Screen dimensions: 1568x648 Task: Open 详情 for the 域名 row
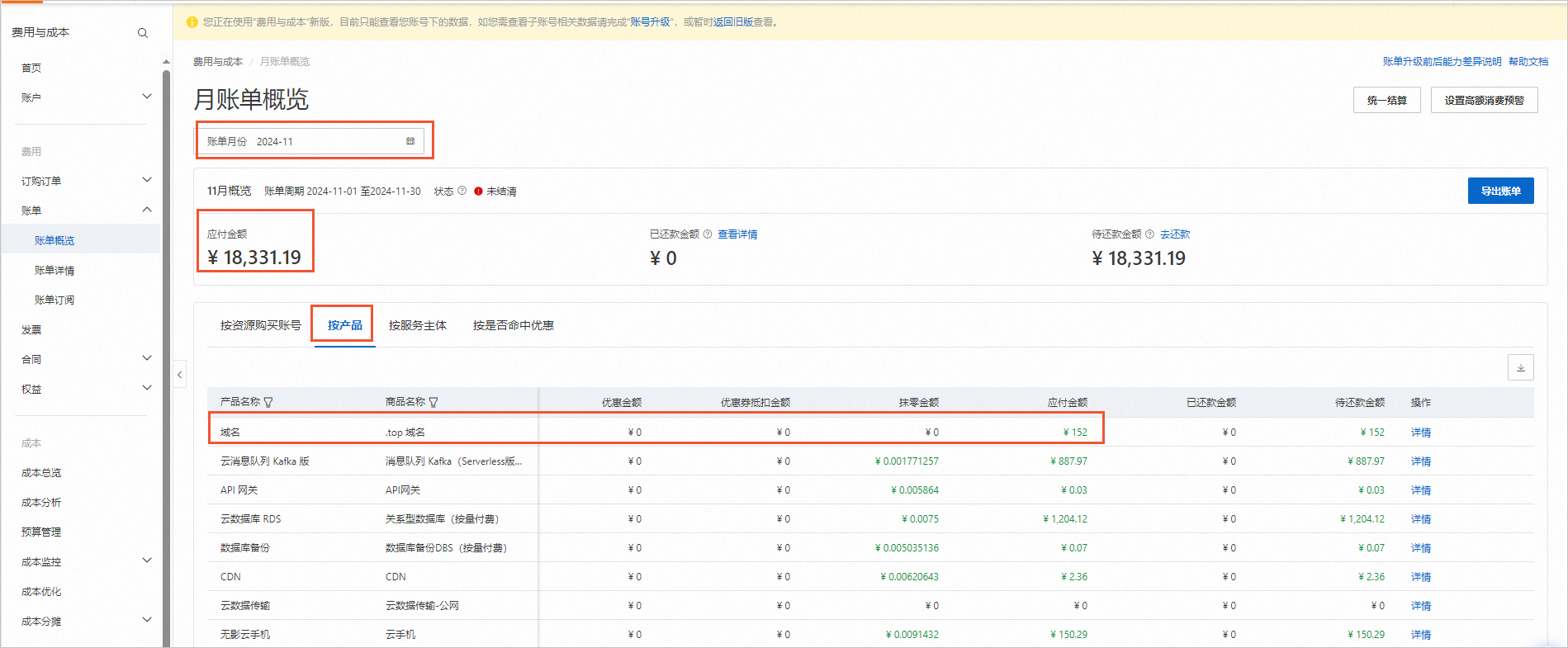(x=1421, y=433)
